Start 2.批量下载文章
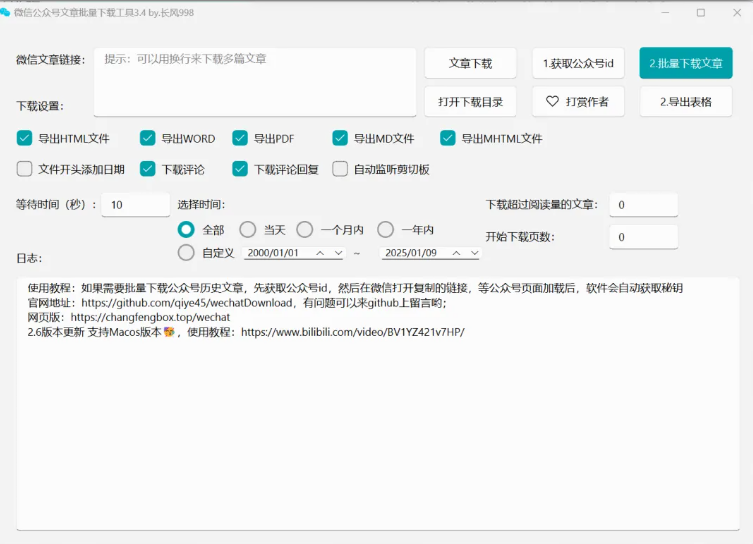 [686, 63]
